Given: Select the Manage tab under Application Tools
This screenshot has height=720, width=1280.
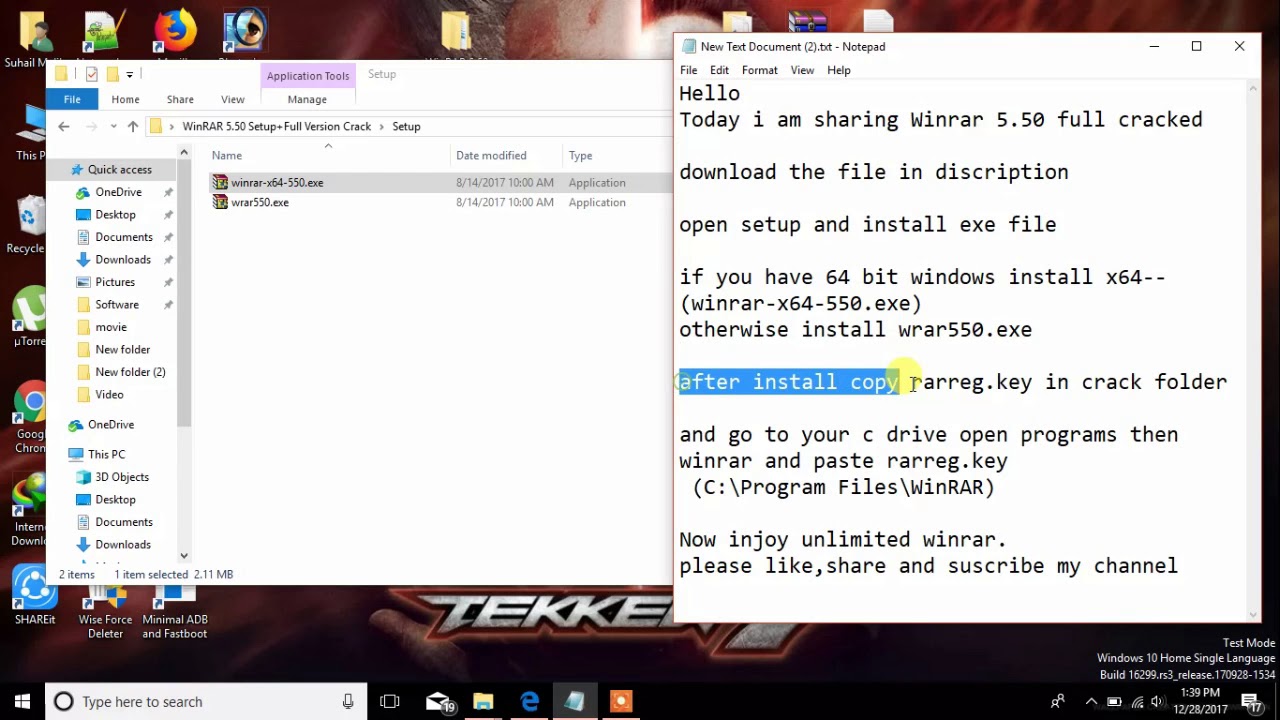Looking at the screenshot, I should coord(307,99).
